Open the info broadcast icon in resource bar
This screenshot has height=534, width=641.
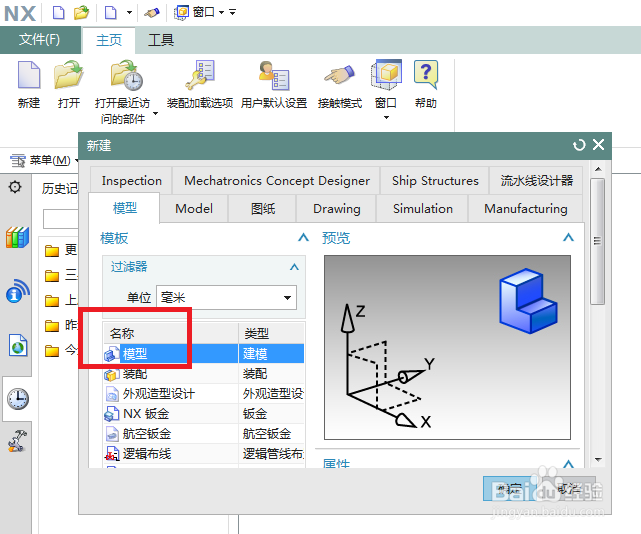17,291
